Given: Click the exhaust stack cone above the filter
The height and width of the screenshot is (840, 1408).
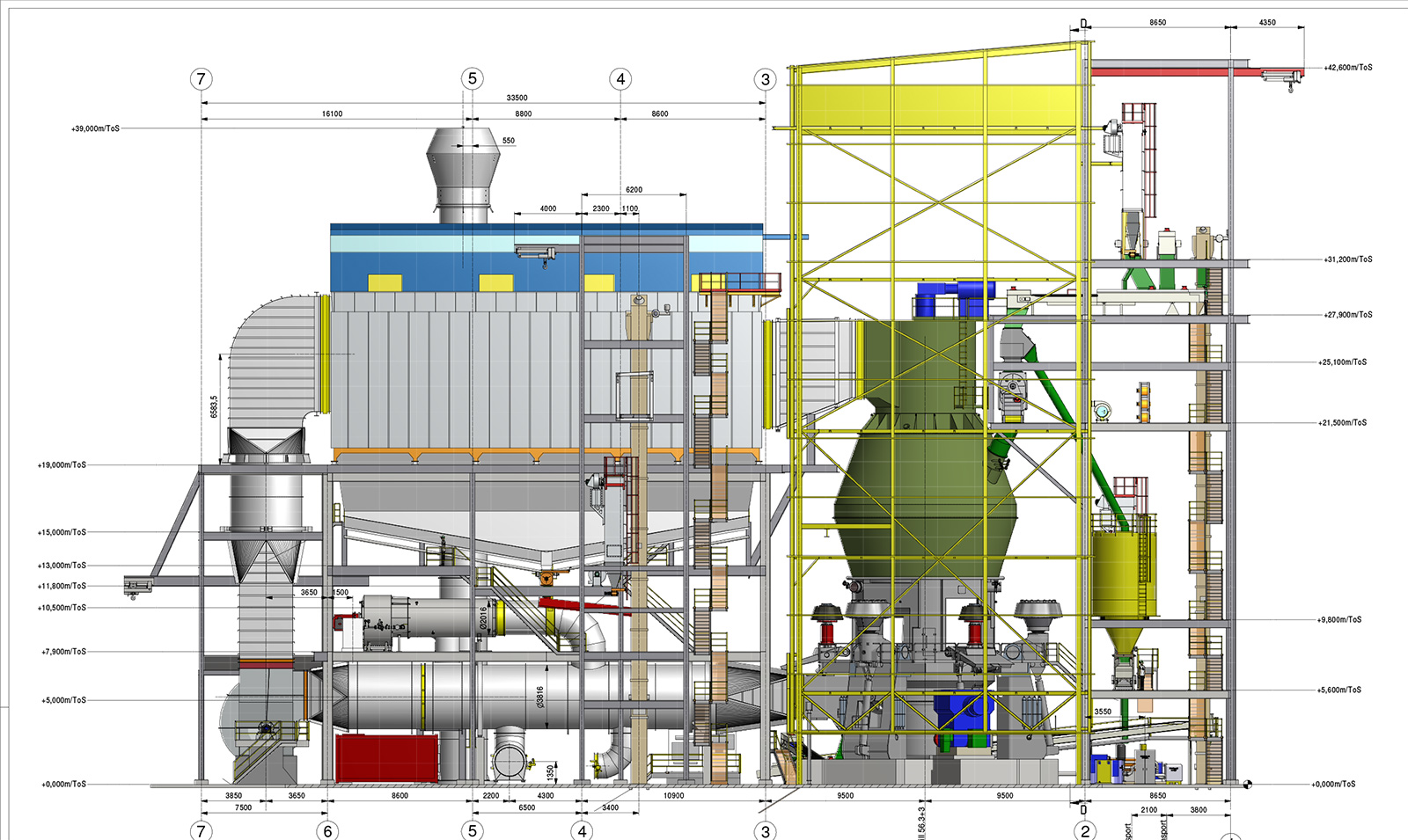Looking at the screenshot, I should 463,158.
